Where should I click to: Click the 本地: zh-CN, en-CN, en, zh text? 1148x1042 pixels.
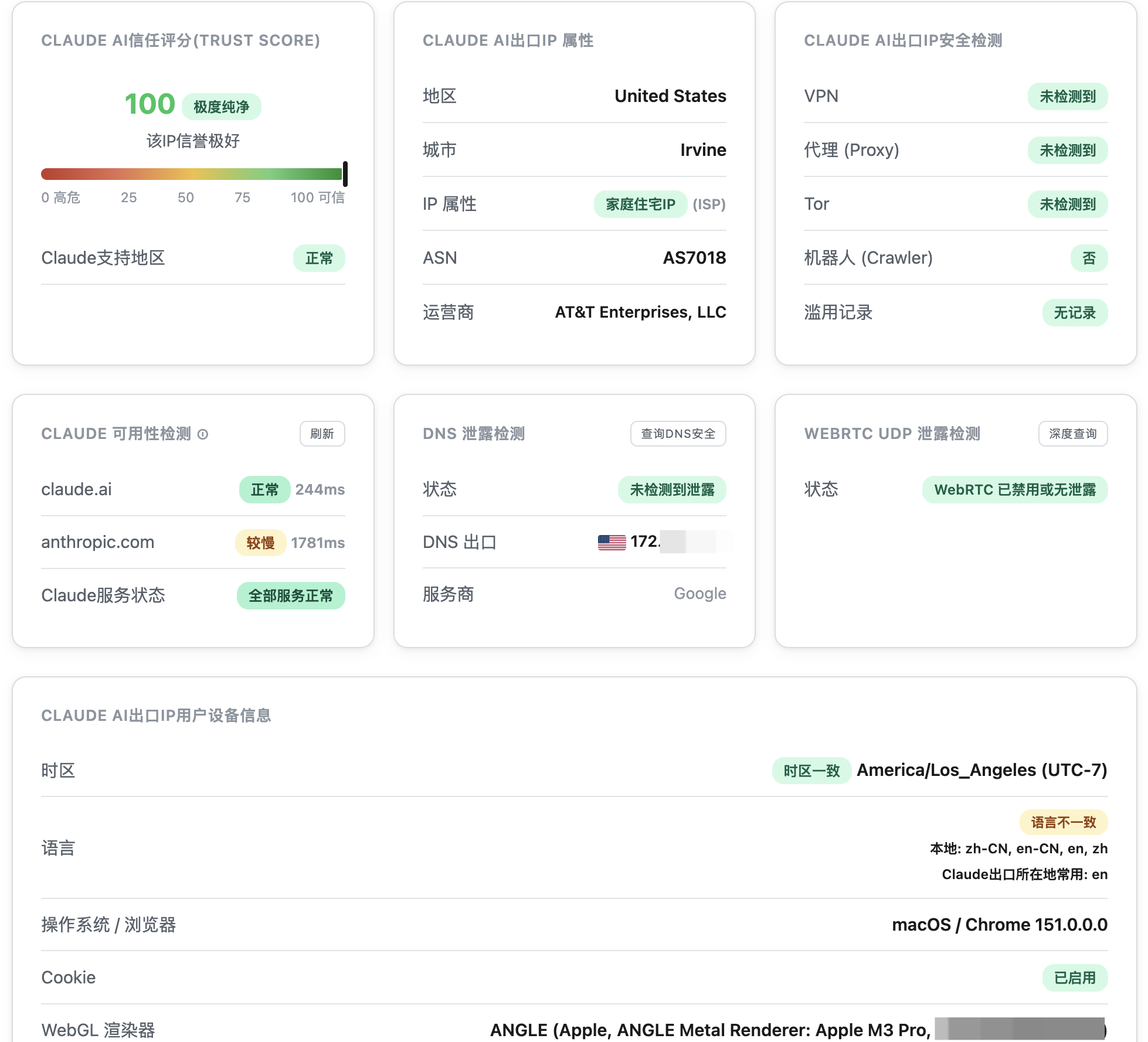coord(1019,849)
